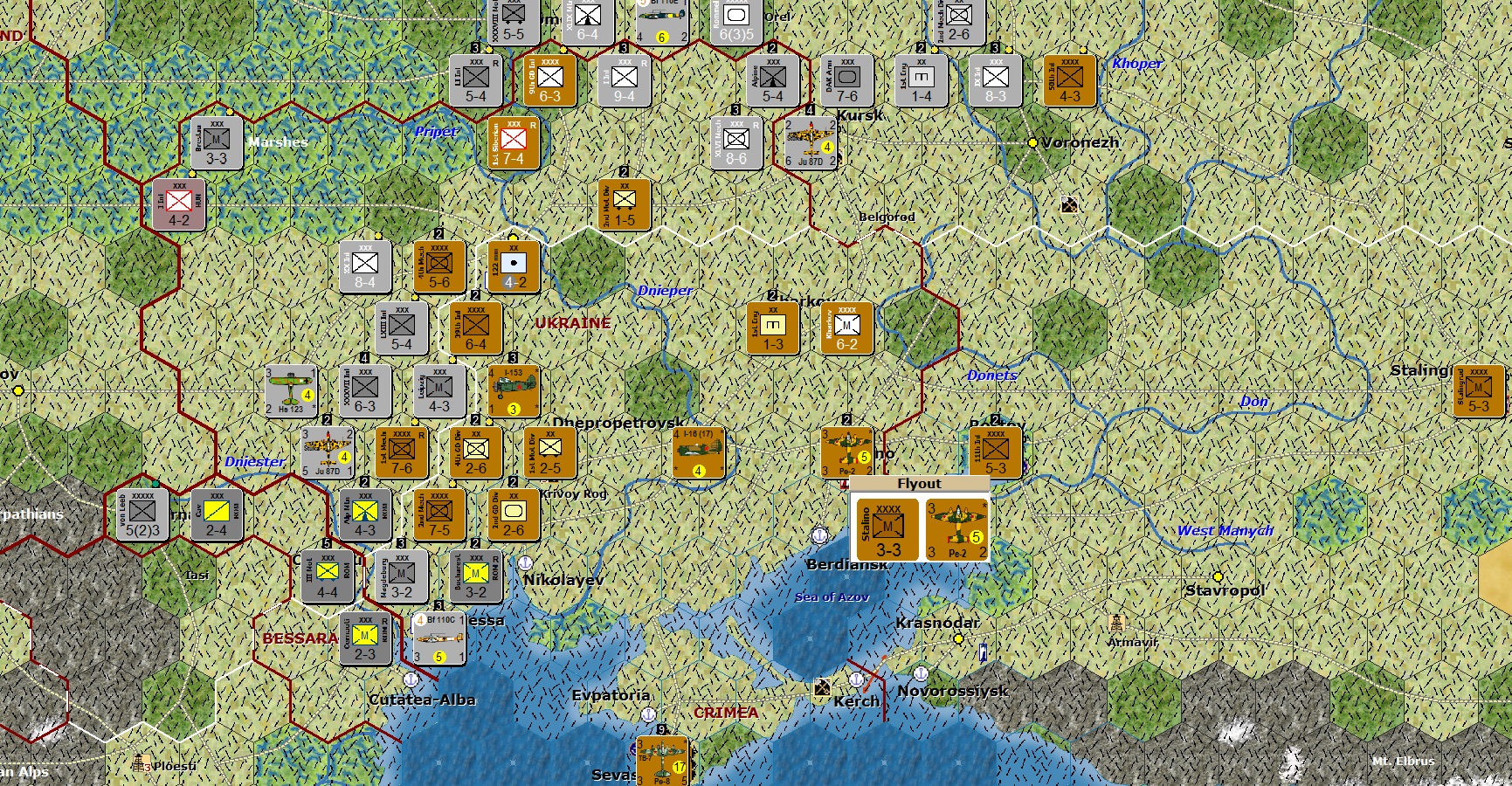This screenshot has width=1512, height=786.
Task: Select the I-153 fighter counter
Action: [514, 390]
